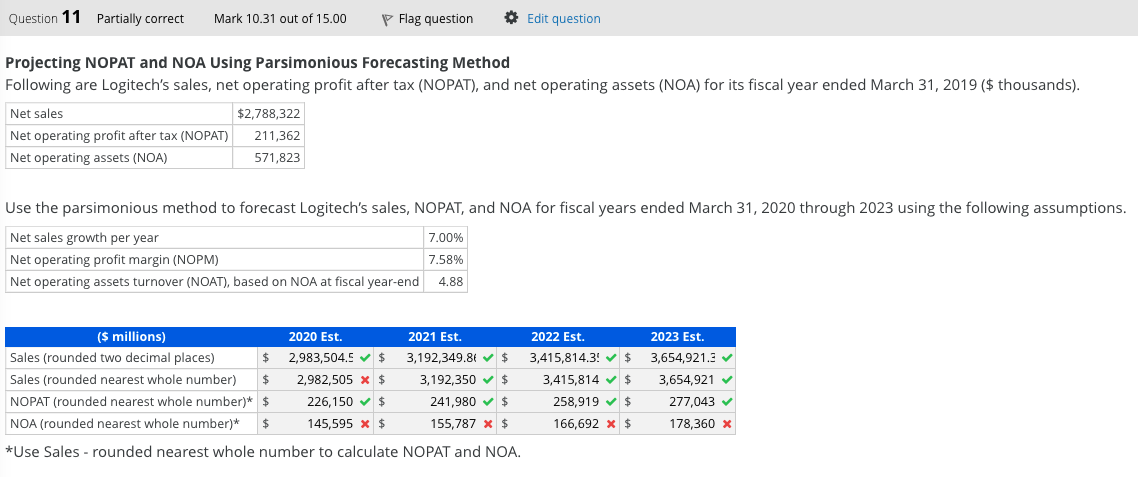This screenshot has height=477, width=1138.
Task: Click the Net sales growth per year label
Action: pyautogui.click(x=84, y=237)
